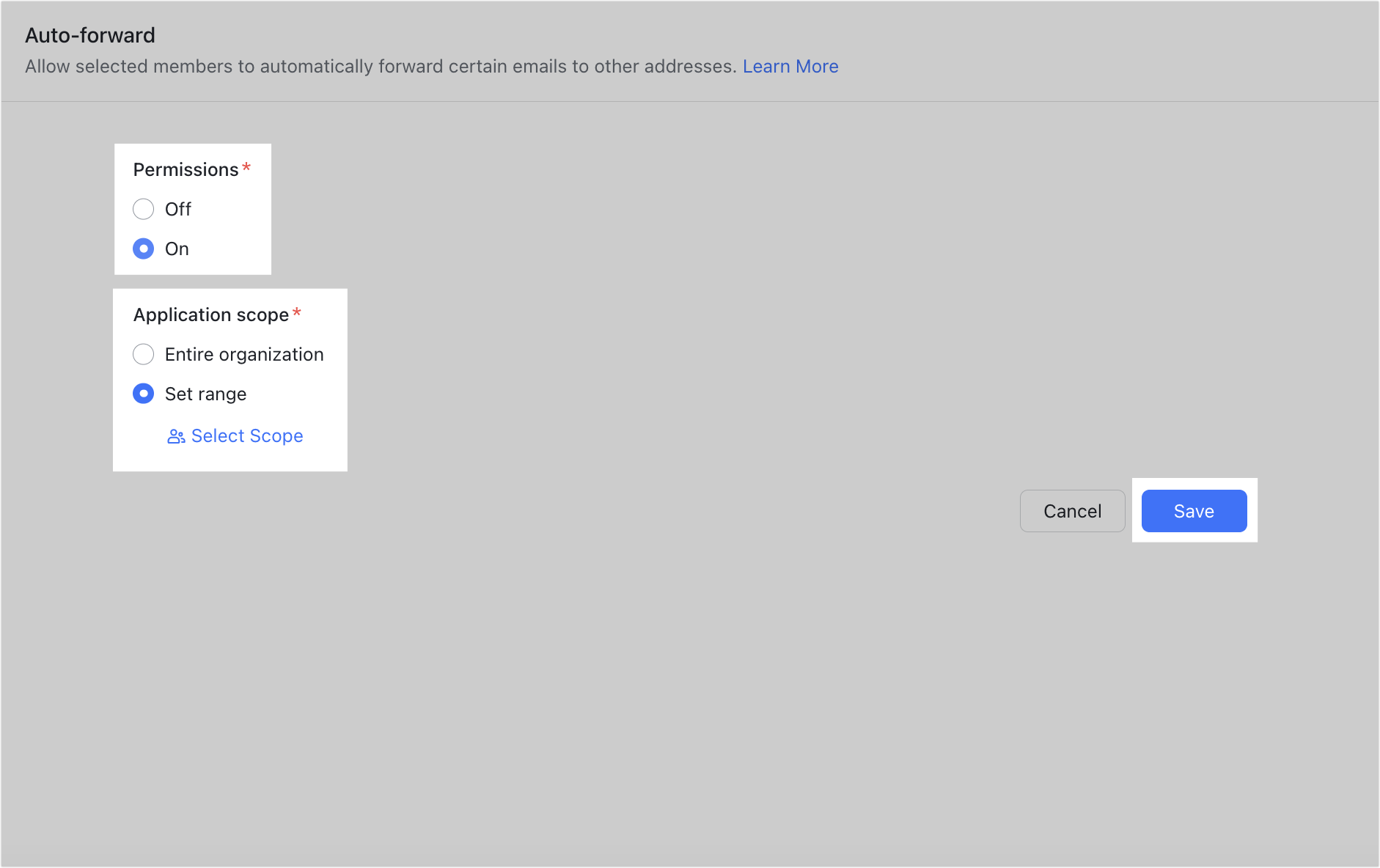Screen dimensions: 1380x868
Task: Click the Set range label text
Action: pos(205,394)
